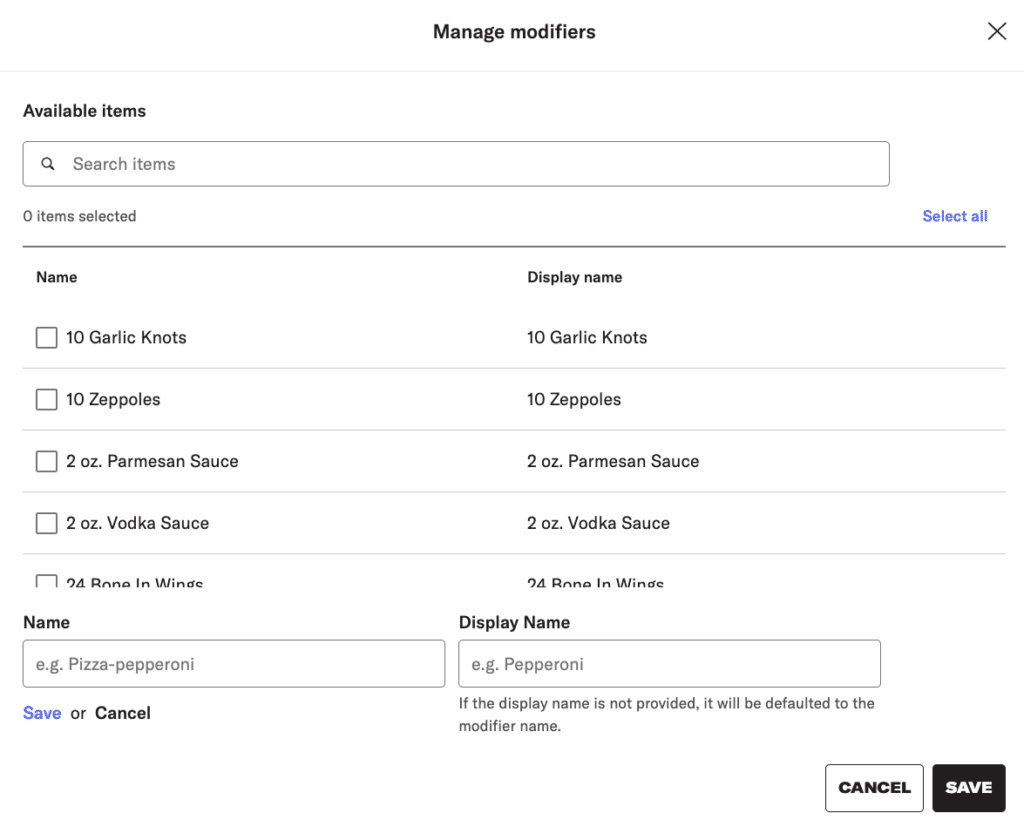Click the blue Save link below Name
Viewport: 1024px width, 820px height.
42,713
